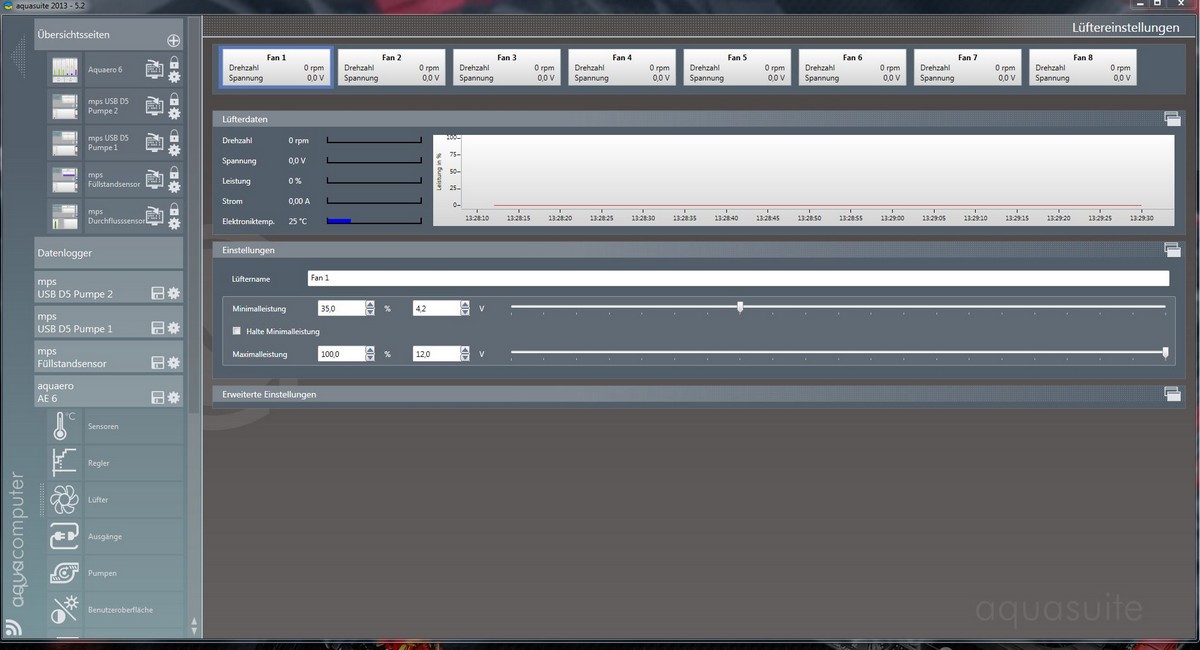Toggle the lock icon for Aquaero 6 page

(174, 62)
